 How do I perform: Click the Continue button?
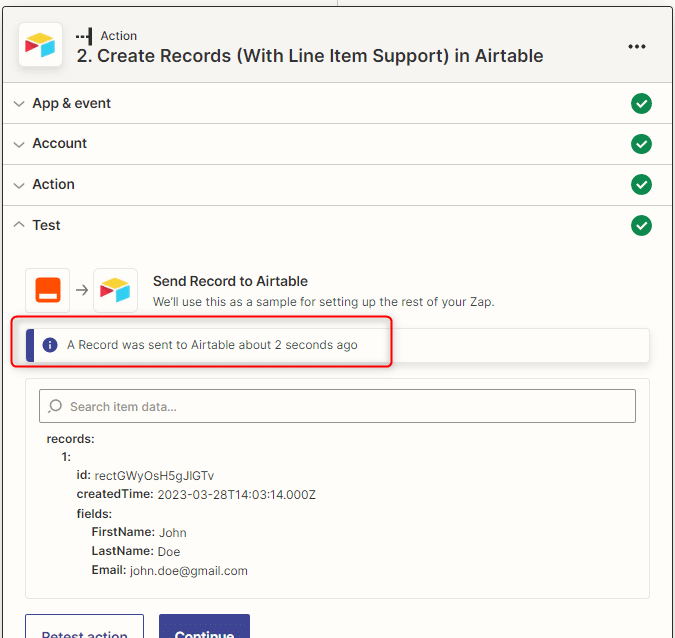click(204, 627)
